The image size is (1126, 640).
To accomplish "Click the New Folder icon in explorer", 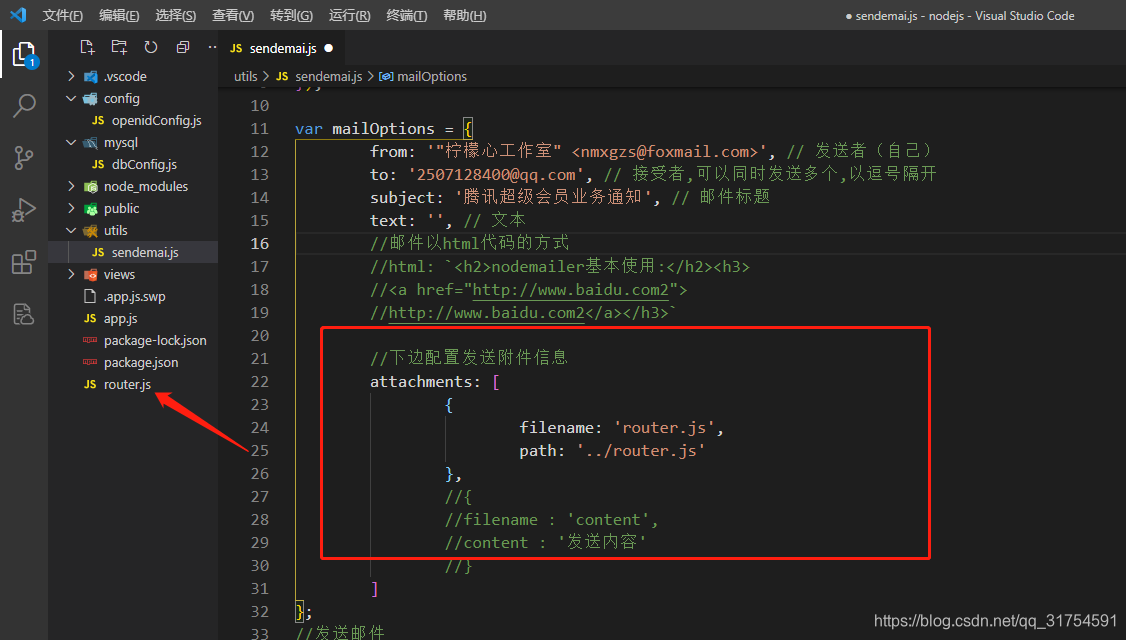I will pos(119,47).
